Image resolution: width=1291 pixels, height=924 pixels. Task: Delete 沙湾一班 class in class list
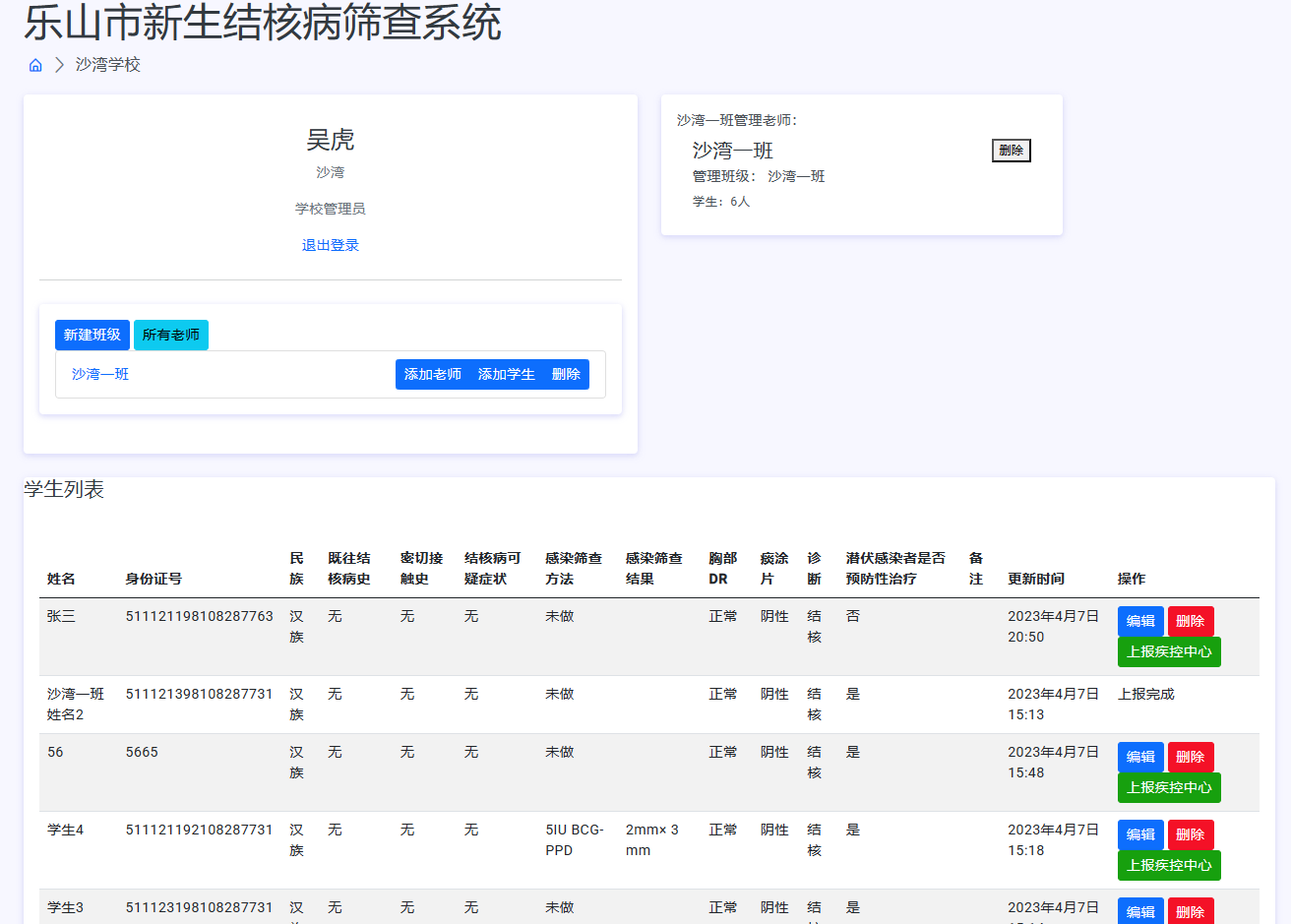pyautogui.click(x=566, y=374)
